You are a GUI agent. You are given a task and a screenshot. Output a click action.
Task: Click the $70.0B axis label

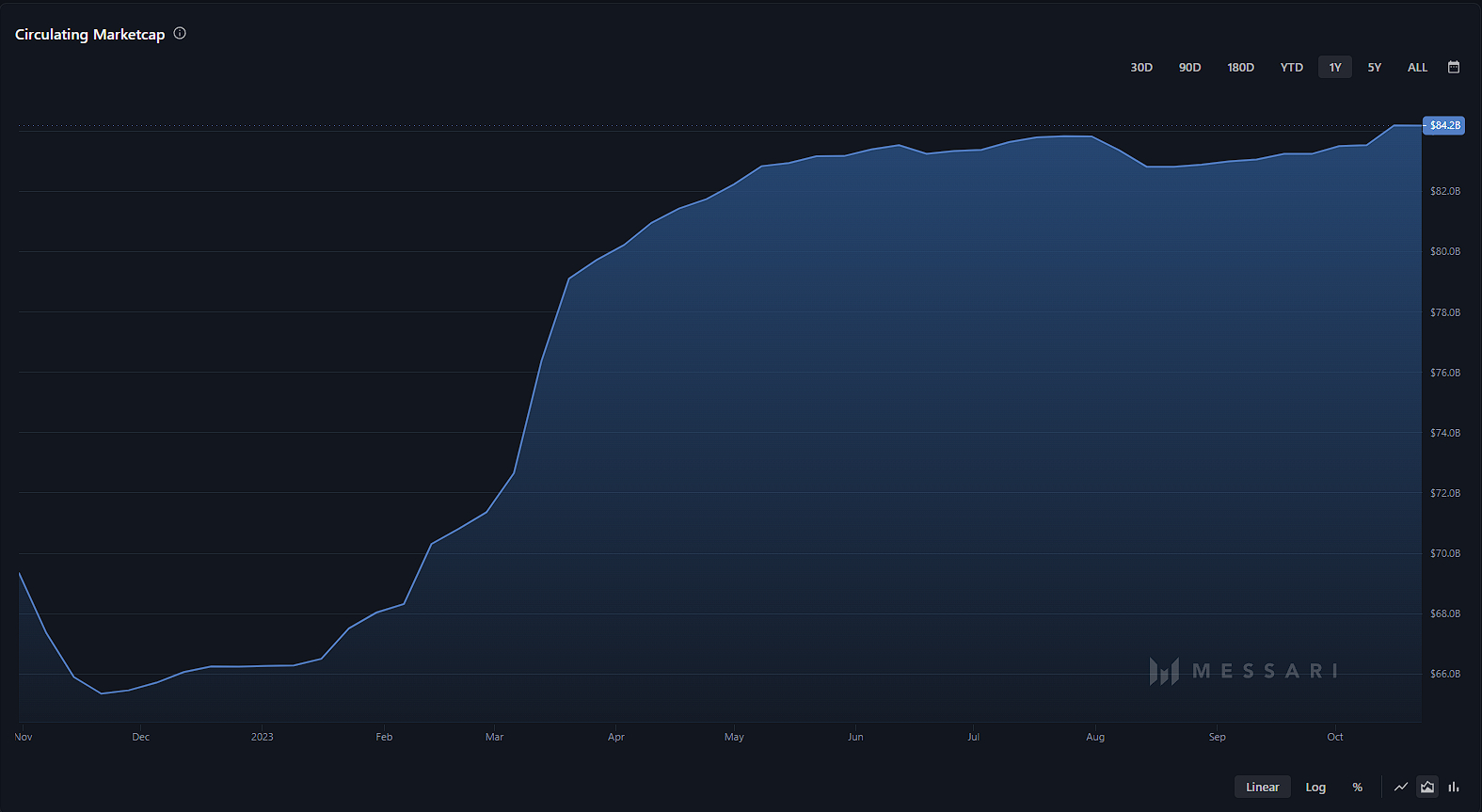1445,553
